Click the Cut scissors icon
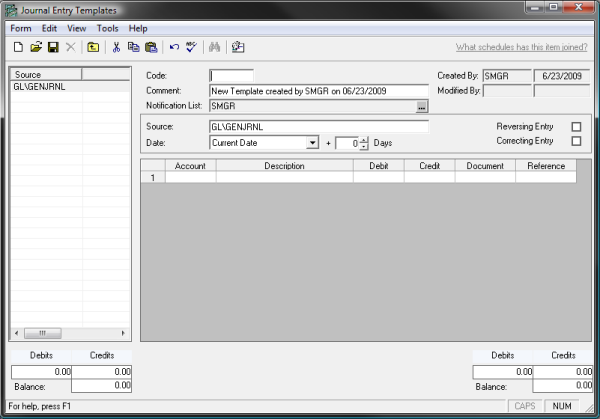The height and width of the screenshot is (419, 600). pyautogui.click(x=116, y=47)
